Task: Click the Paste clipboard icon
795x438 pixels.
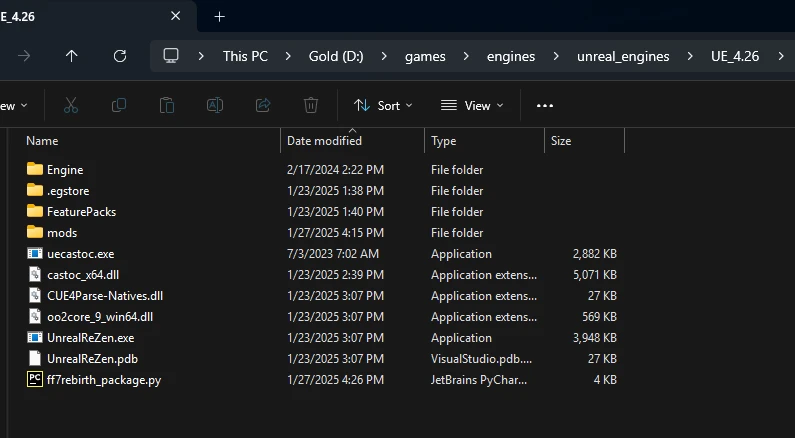Action: point(167,105)
